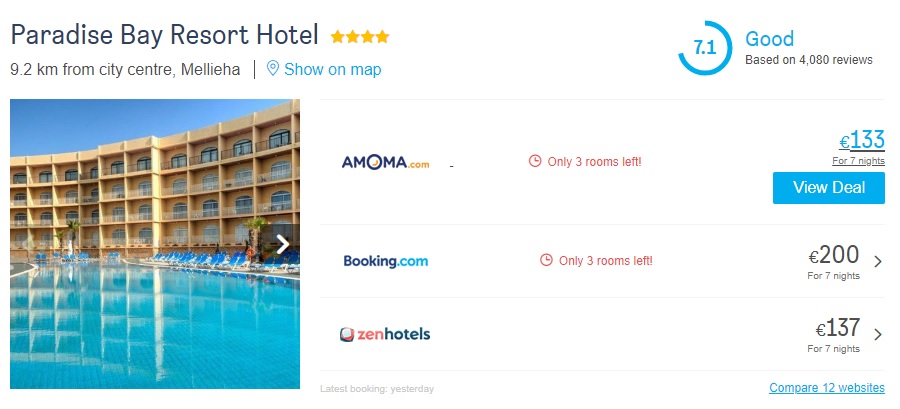This screenshot has height=409, width=900.
Task: Expand the zenhotels deal chevron
Action: pos(878,335)
